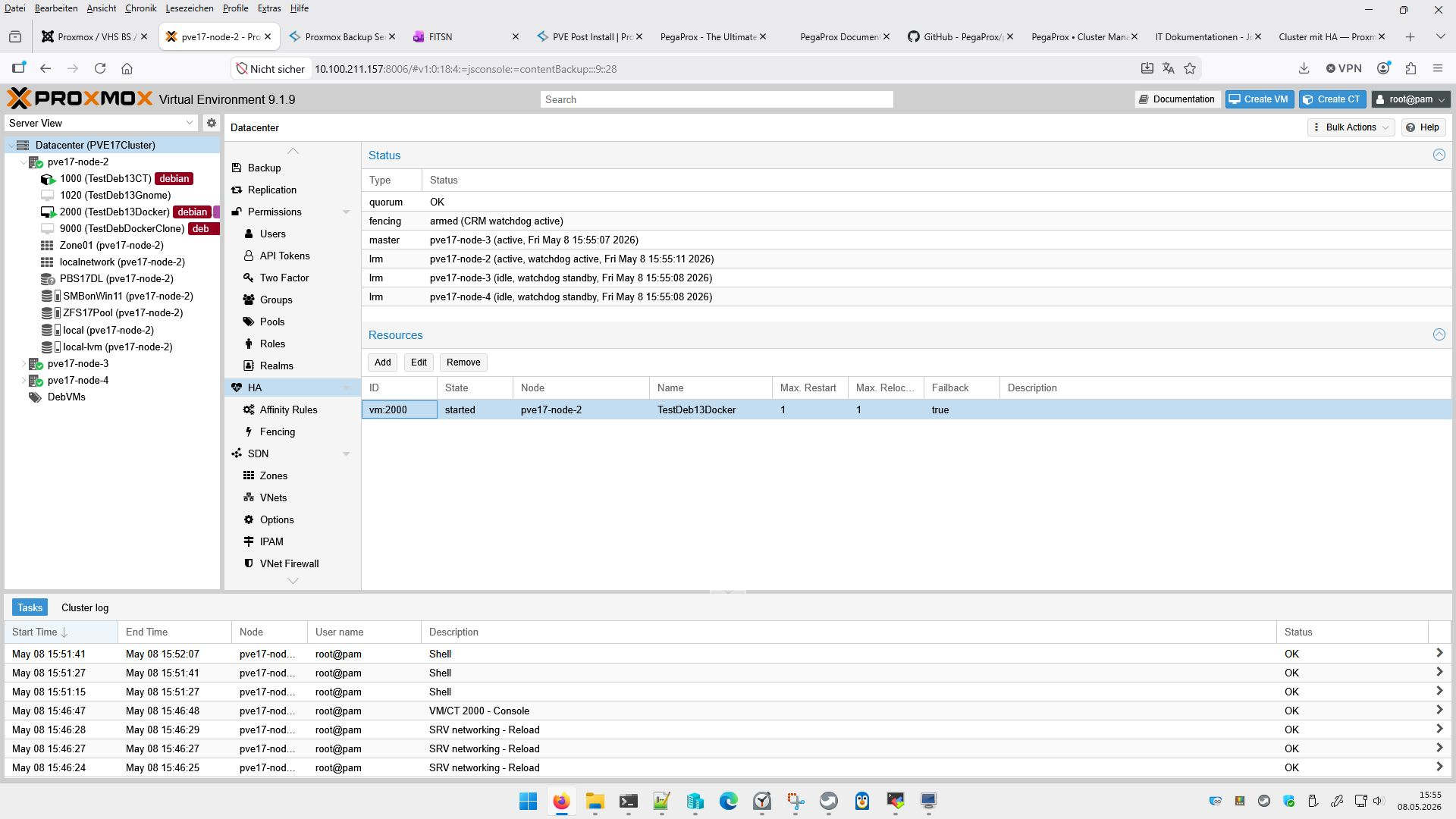Viewport: 1456px width, 819px height.
Task: Collapse the Resources panel
Action: click(x=1439, y=334)
